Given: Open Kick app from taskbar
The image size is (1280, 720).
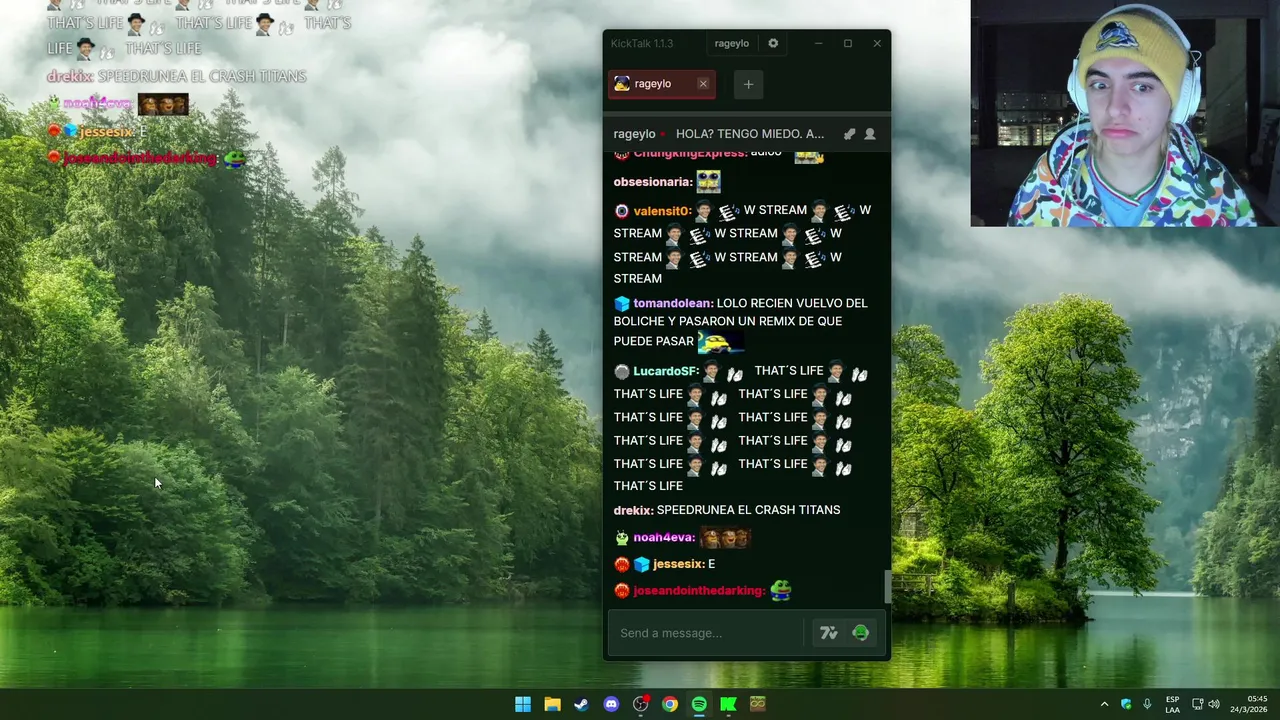Looking at the screenshot, I should tap(728, 704).
